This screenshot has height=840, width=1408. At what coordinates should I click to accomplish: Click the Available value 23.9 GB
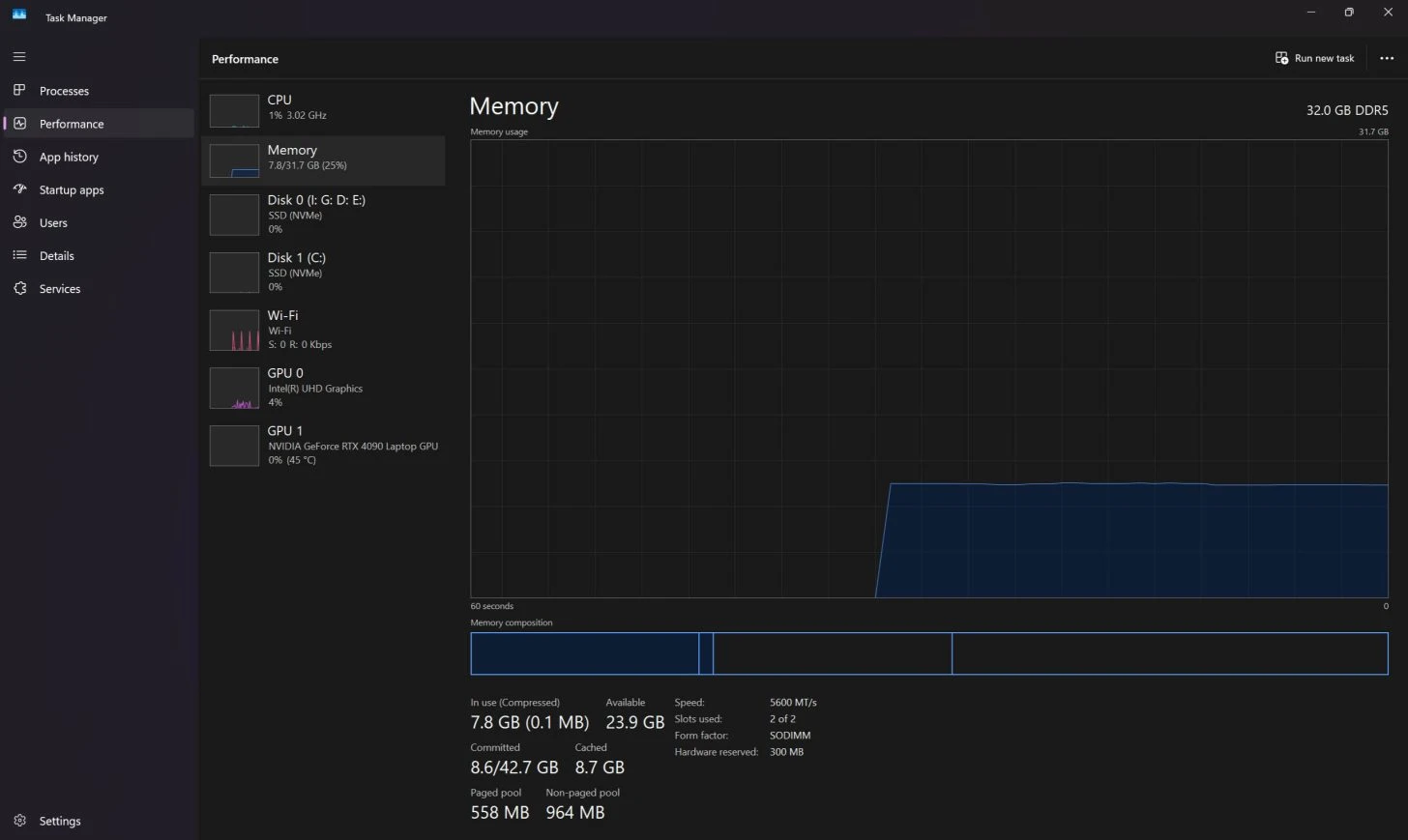tap(635, 722)
